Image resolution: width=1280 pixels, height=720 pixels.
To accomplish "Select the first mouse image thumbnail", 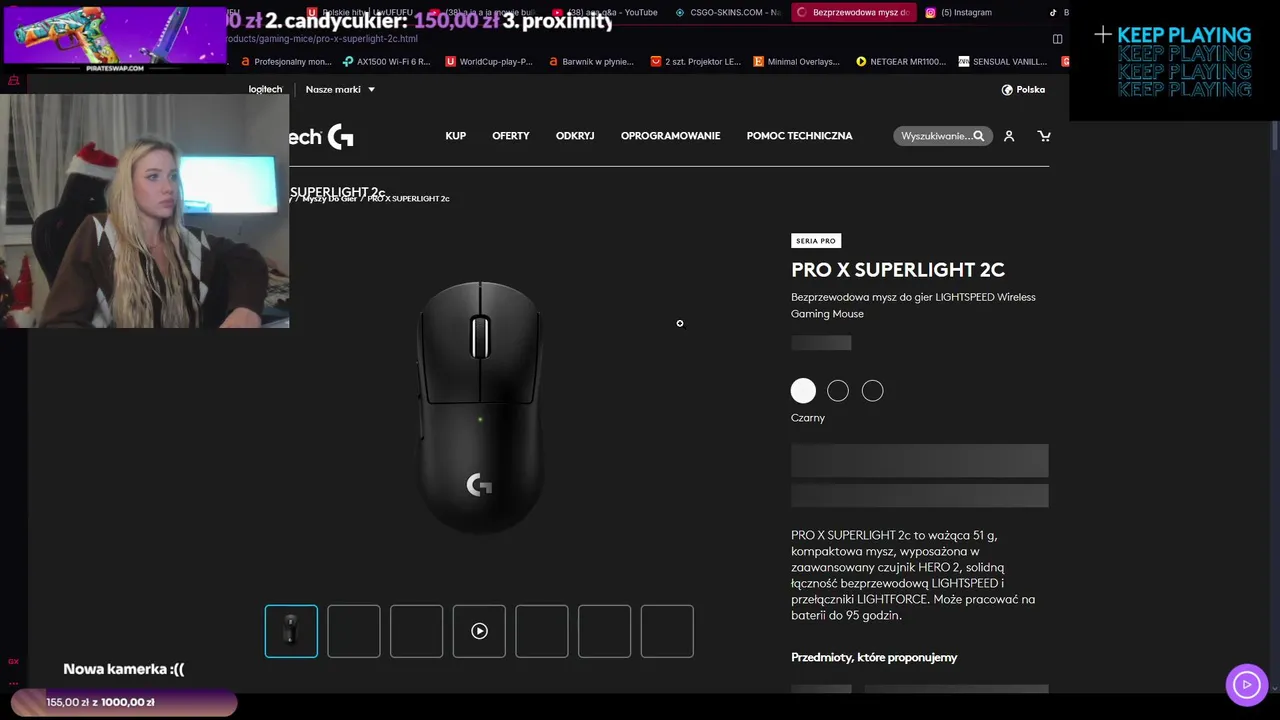I will [291, 631].
